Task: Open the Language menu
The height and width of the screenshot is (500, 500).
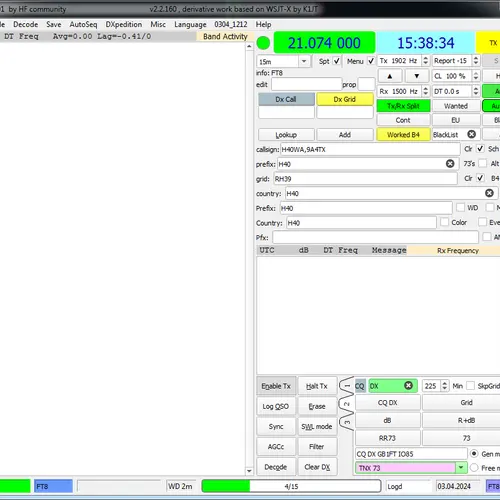Action: (190, 24)
